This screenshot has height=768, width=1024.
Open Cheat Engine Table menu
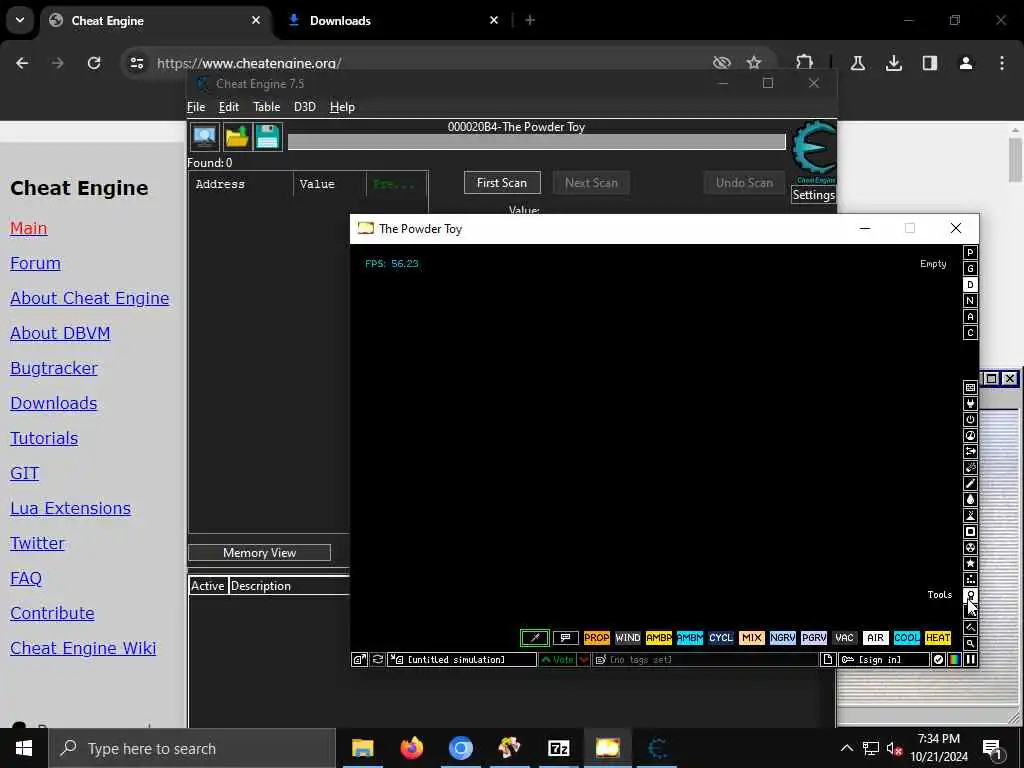click(266, 107)
